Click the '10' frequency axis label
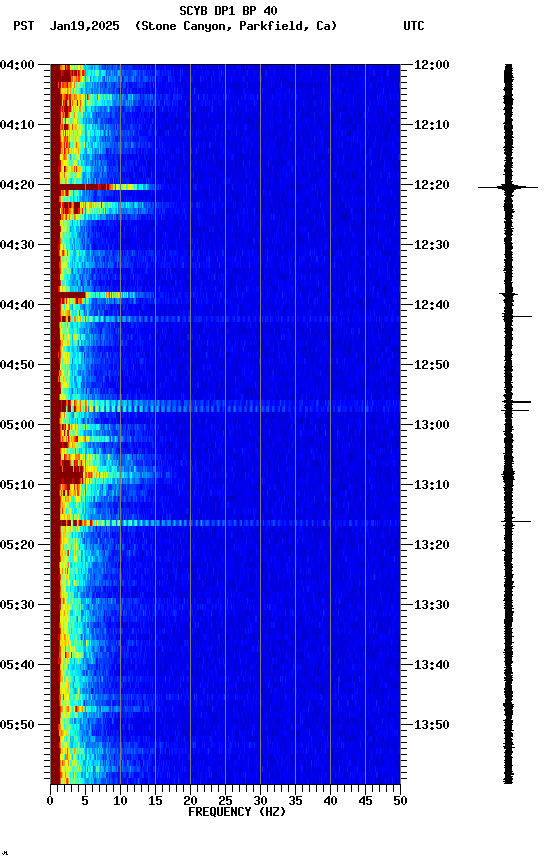 click(x=120, y=801)
